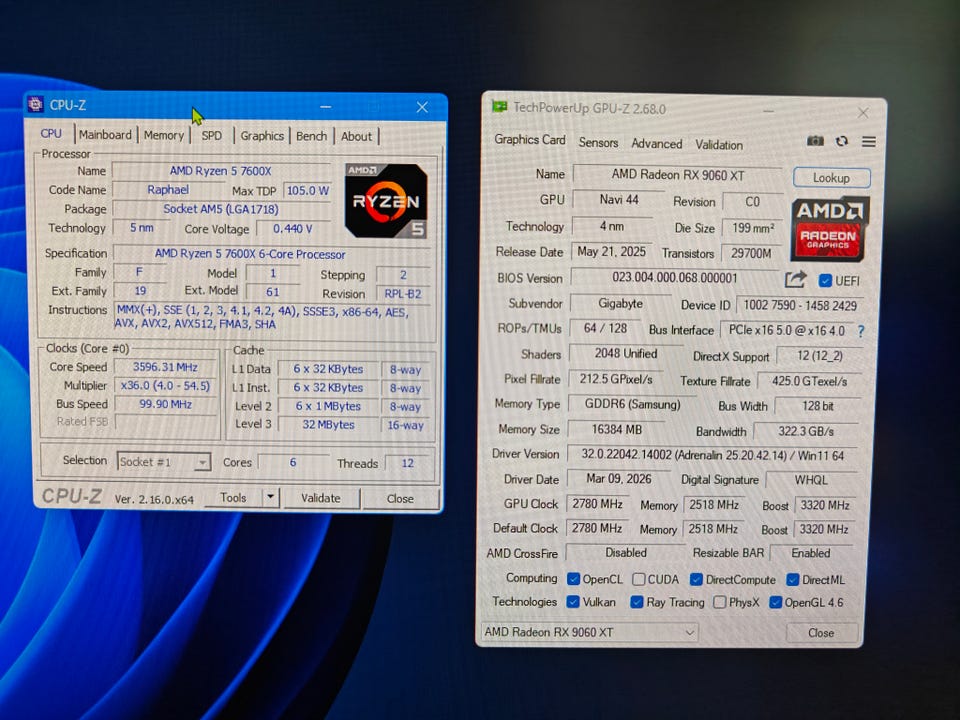
Task: Open the Bench tab
Action: 312,136
